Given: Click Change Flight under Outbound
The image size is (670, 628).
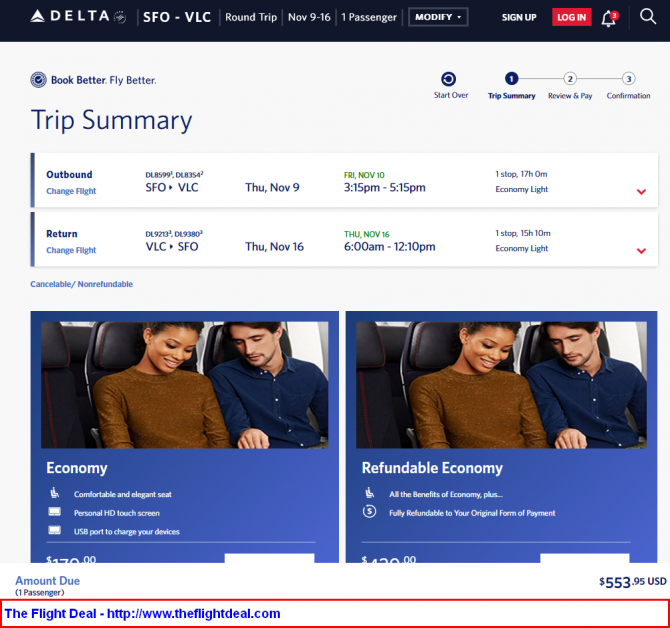Looking at the screenshot, I should tap(71, 191).
